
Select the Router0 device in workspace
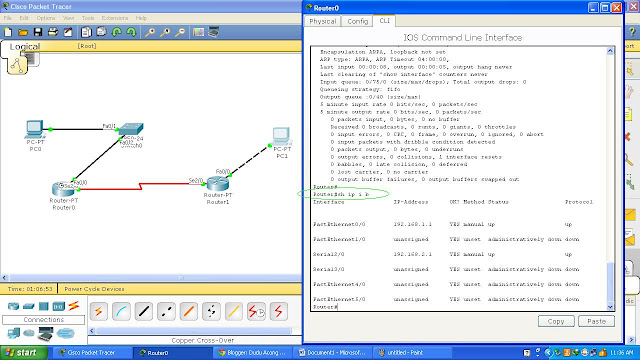63,189
